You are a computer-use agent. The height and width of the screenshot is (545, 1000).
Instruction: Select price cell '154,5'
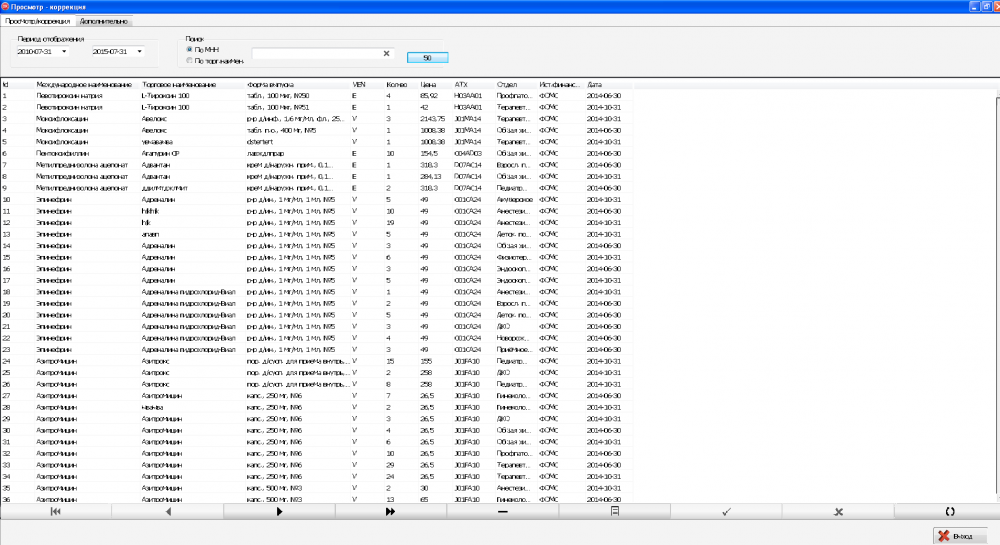pyautogui.click(x=429, y=153)
